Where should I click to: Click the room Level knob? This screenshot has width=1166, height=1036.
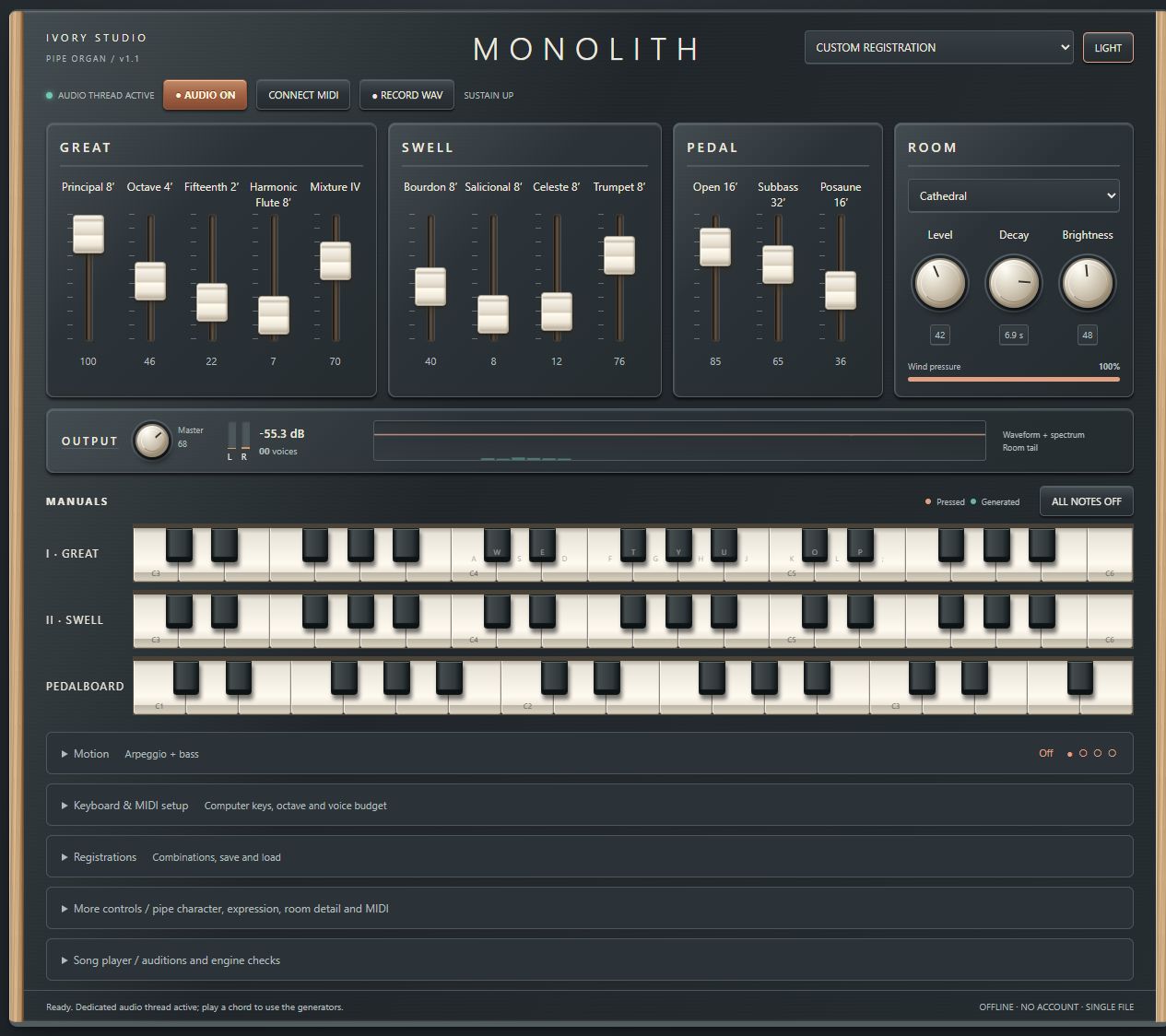tap(940, 283)
